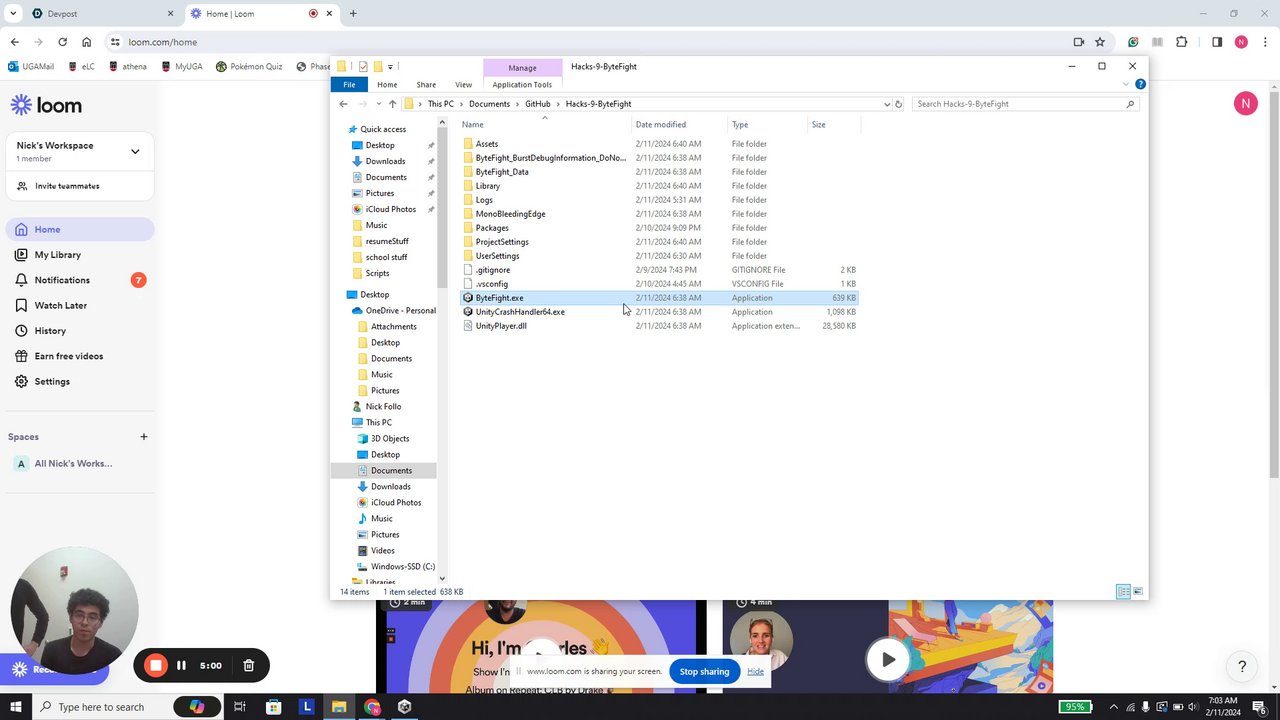Hide the screen sharing notice

coord(755,671)
